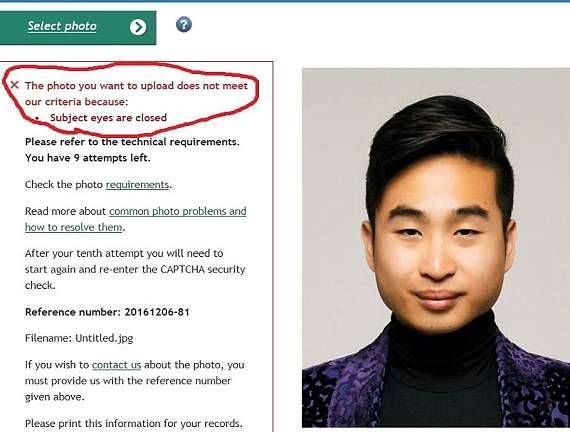Click the CAPTCHA security check paragraph
The image size is (570, 432).
pyautogui.click(x=135, y=269)
